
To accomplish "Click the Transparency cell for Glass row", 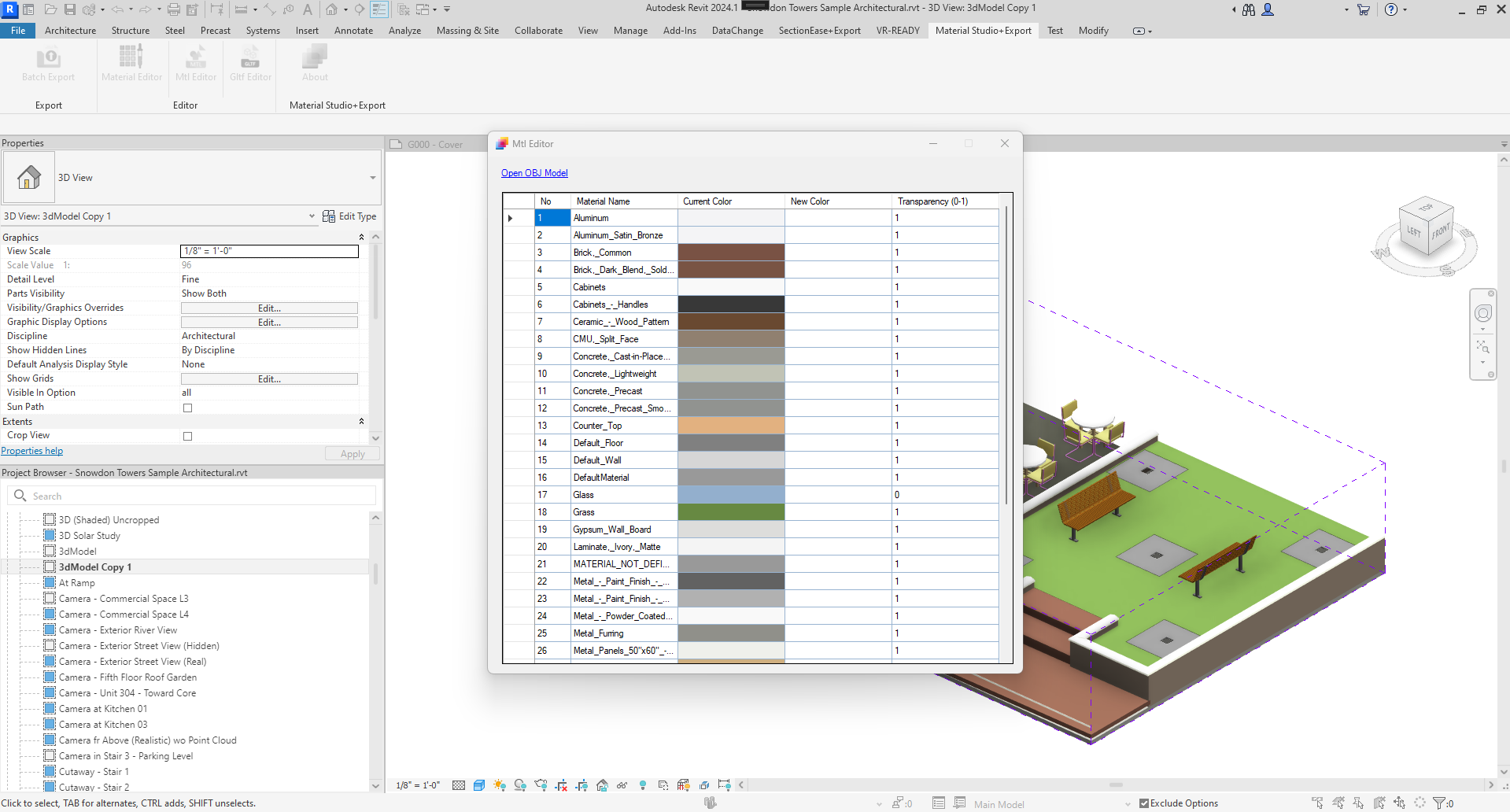I will (x=945, y=495).
